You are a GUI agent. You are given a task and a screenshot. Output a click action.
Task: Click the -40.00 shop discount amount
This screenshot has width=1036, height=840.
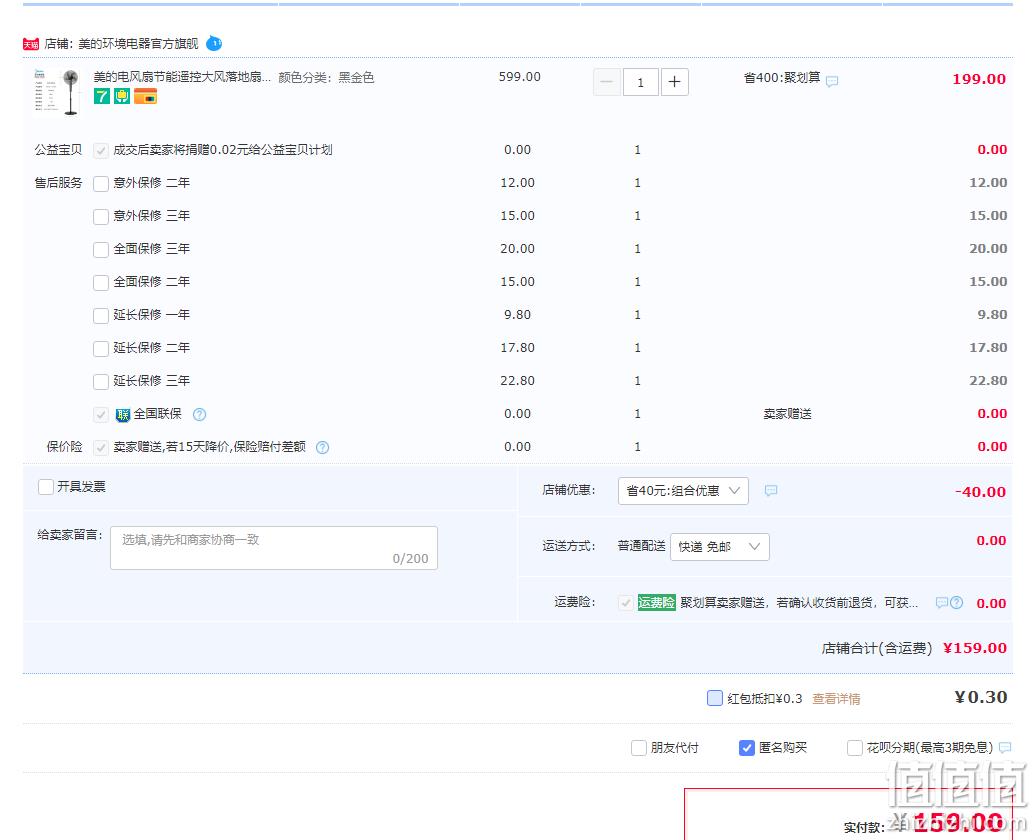[980, 492]
